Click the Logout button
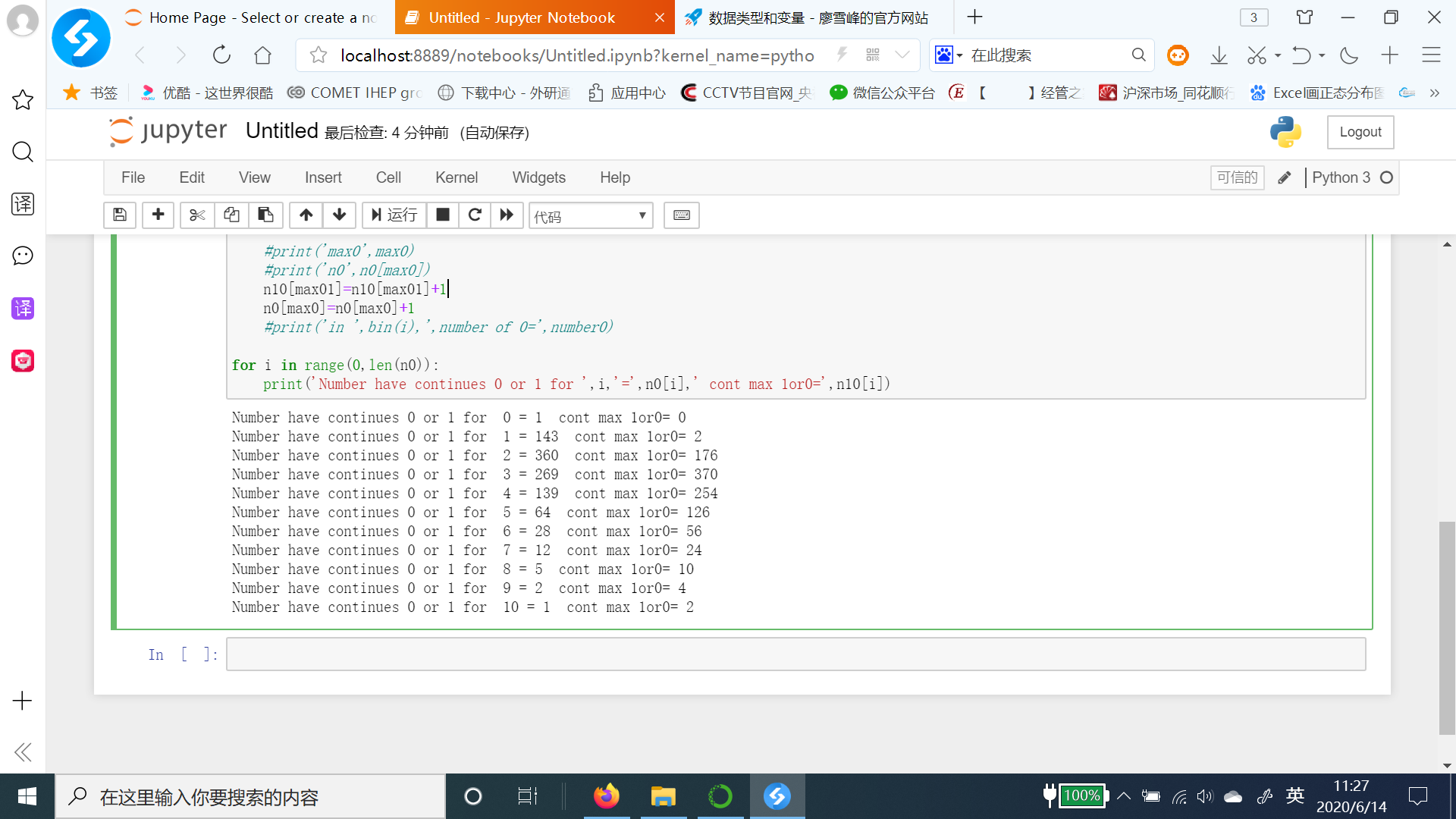The width and height of the screenshot is (1456, 819). (1360, 132)
